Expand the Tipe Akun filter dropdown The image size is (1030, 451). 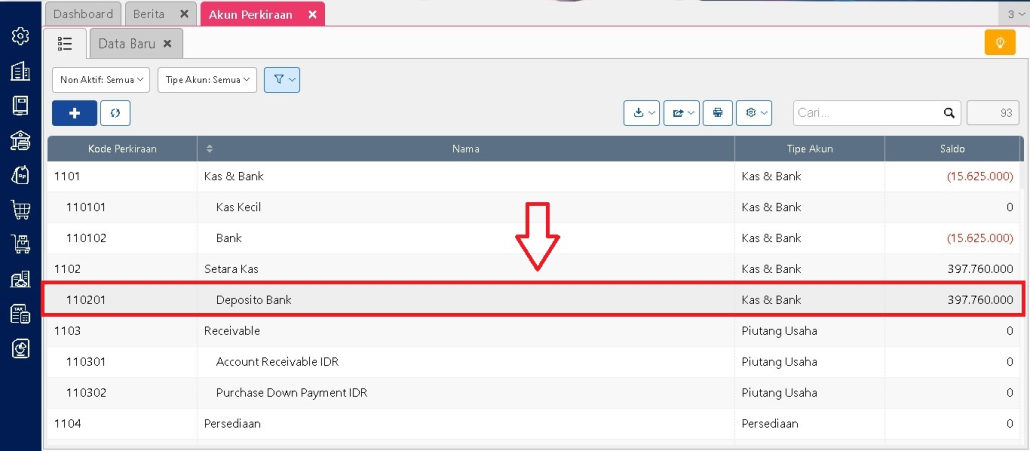[207, 80]
